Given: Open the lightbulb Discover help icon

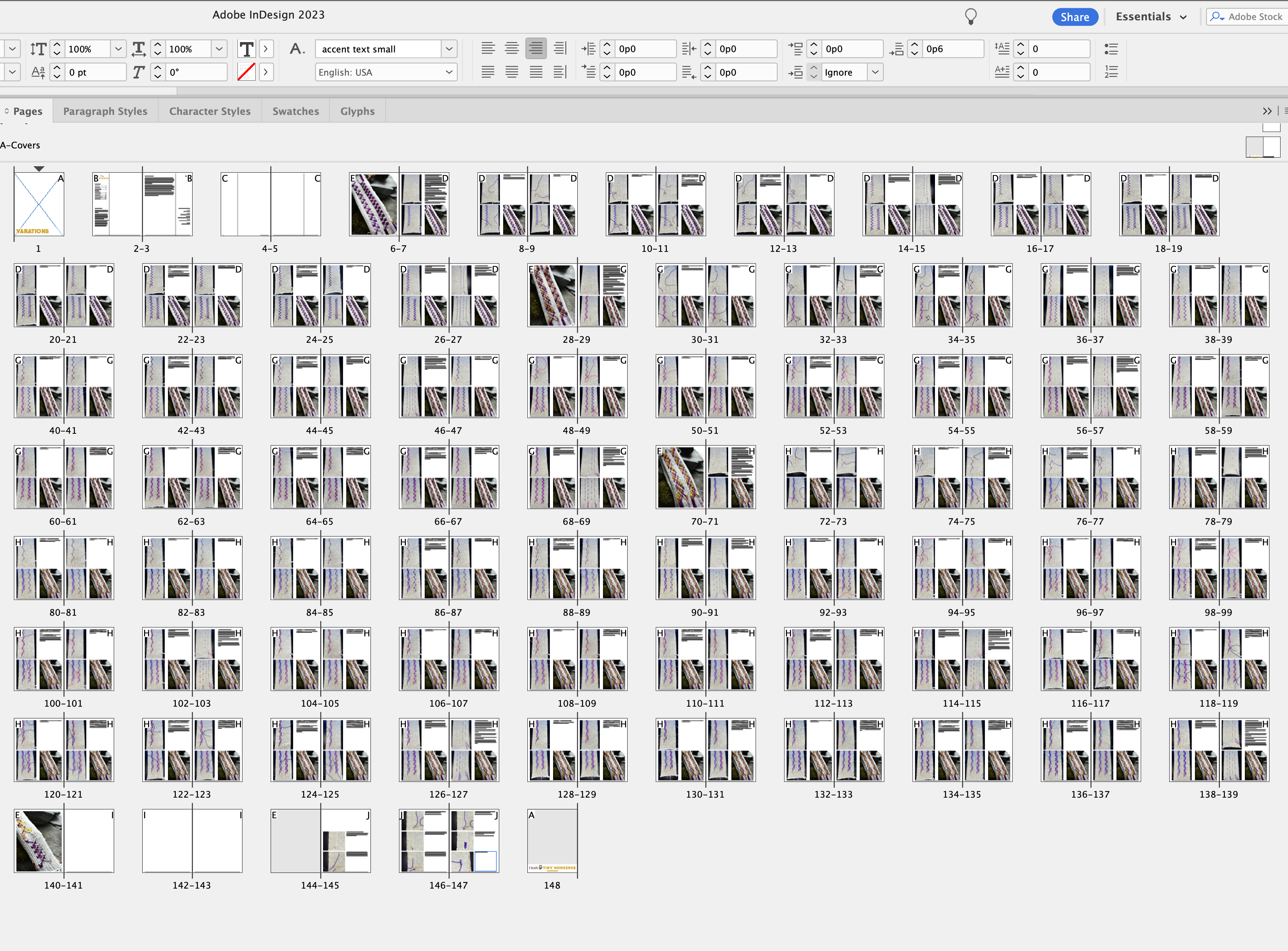Looking at the screenshot, I should click(x=970, y=17).
